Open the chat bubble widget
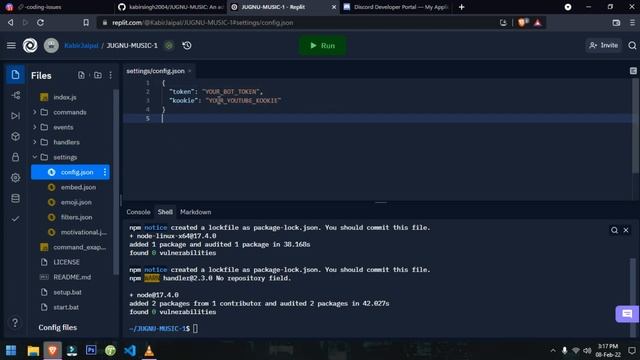The width and height of the screenshot is (640, 360). tap(627, 314)
